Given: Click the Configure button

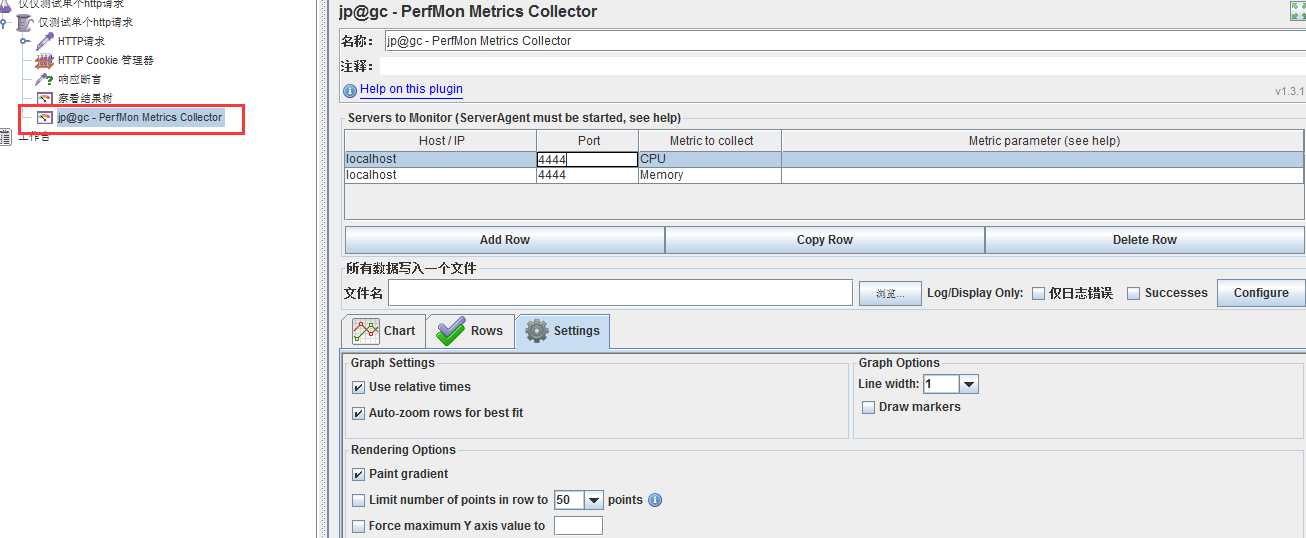Looking at the screenshot, I should [x=1260, y=293].
